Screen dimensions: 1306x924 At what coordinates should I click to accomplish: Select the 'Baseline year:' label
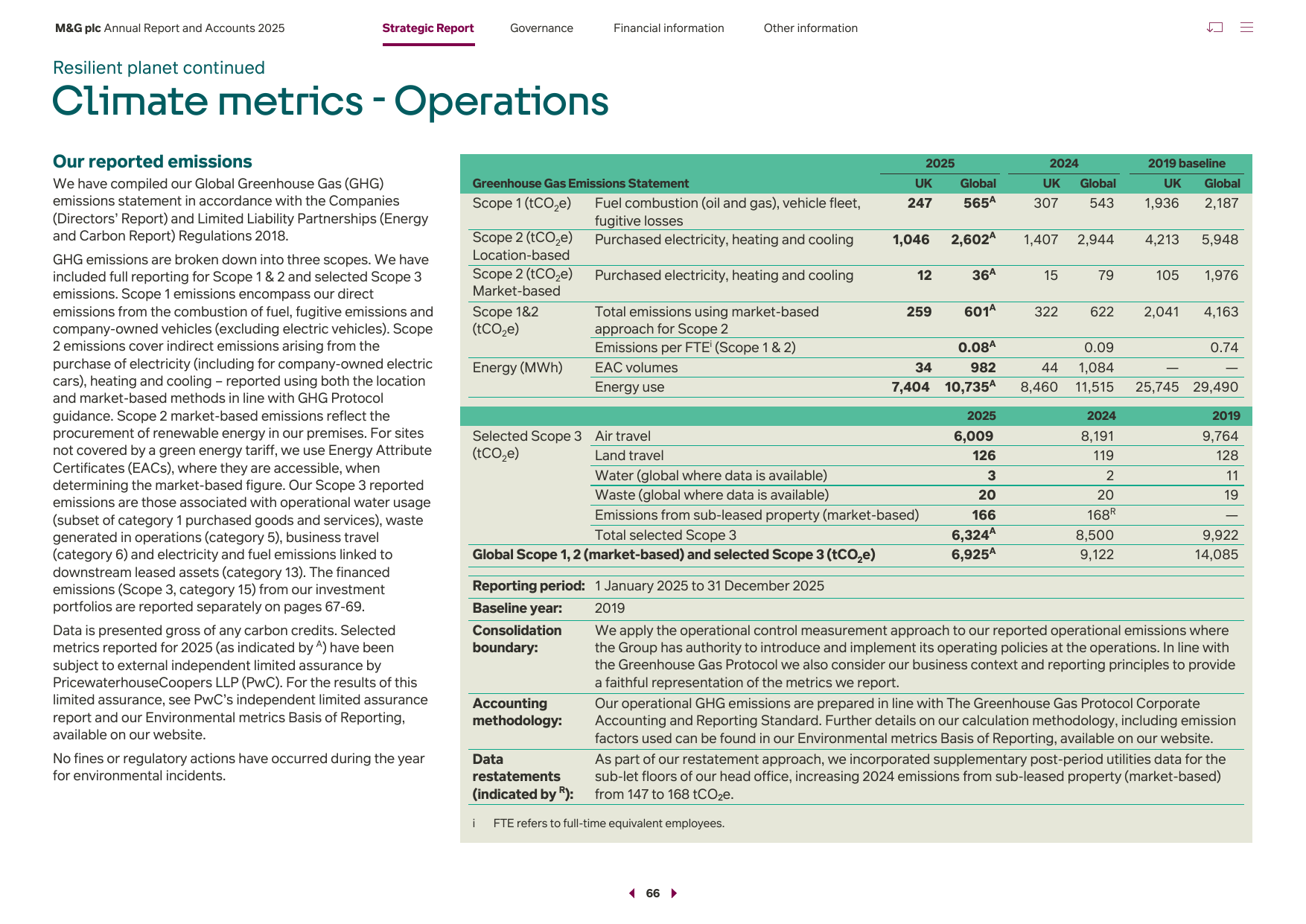click(x=517, y=608)
